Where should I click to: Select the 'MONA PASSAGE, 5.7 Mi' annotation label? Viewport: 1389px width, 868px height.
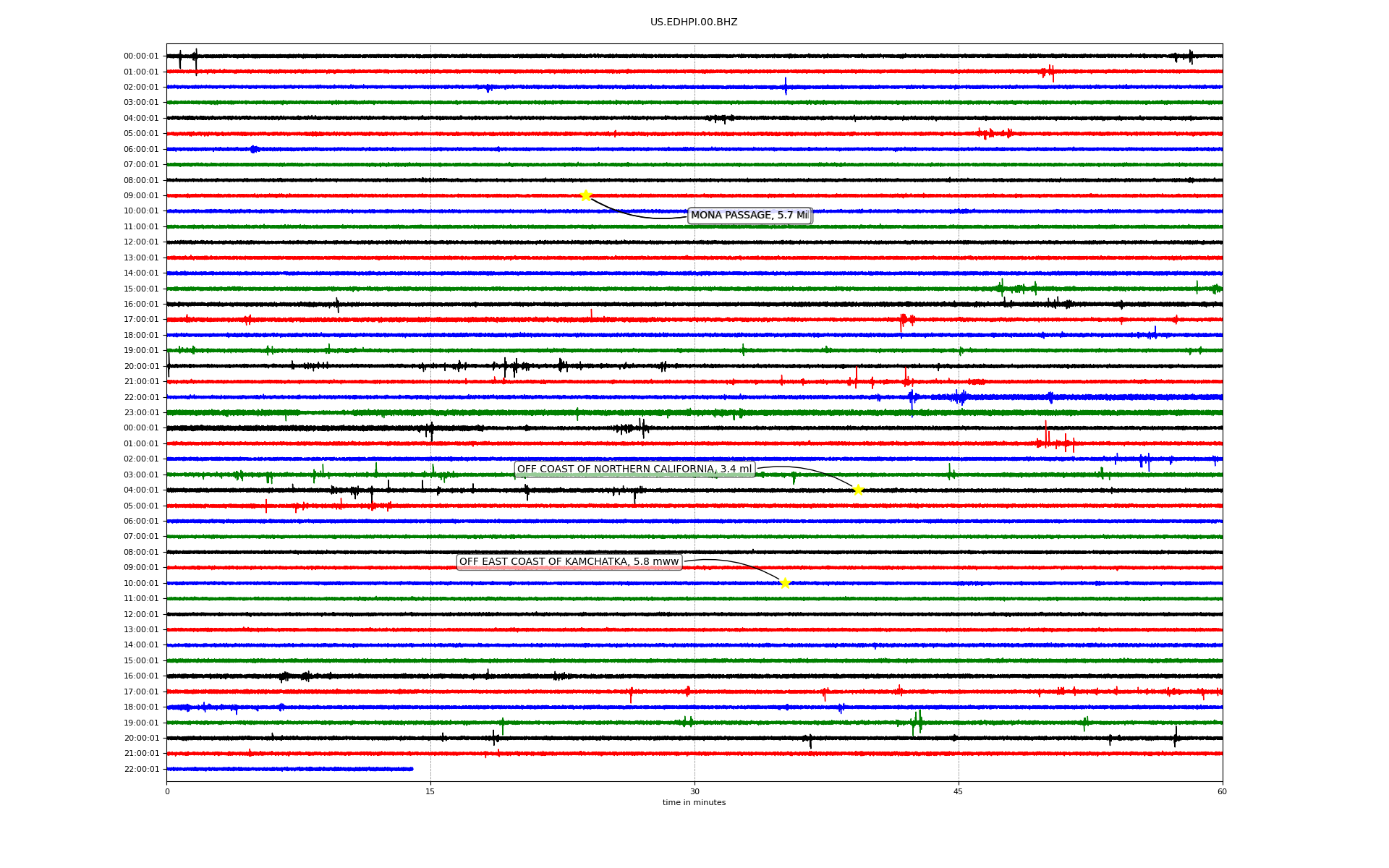749,216
